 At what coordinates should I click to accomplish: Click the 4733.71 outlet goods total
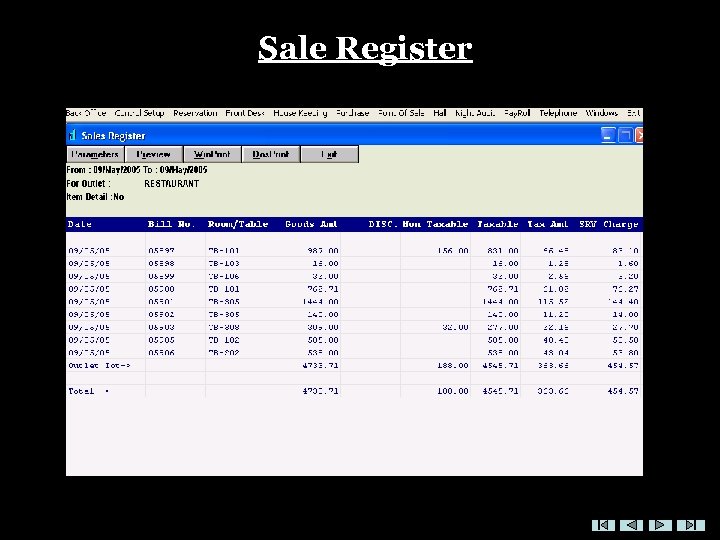coord(321,366)
